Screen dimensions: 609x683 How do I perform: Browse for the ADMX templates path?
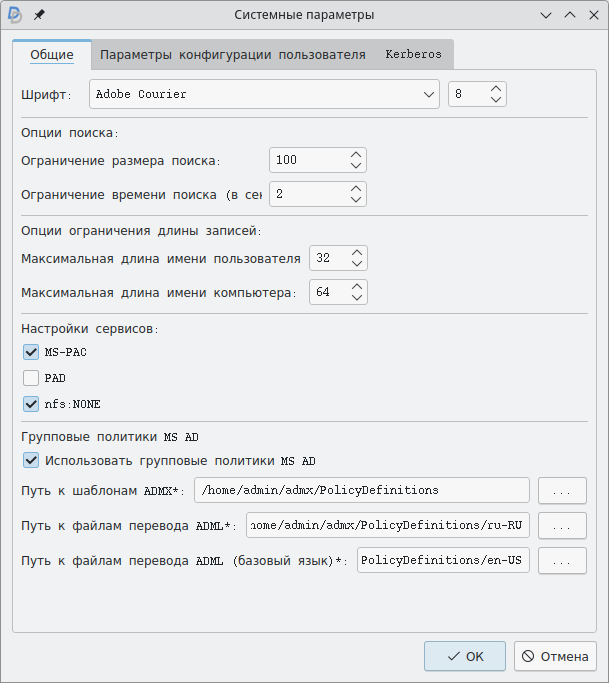click(x=562, y=491)
